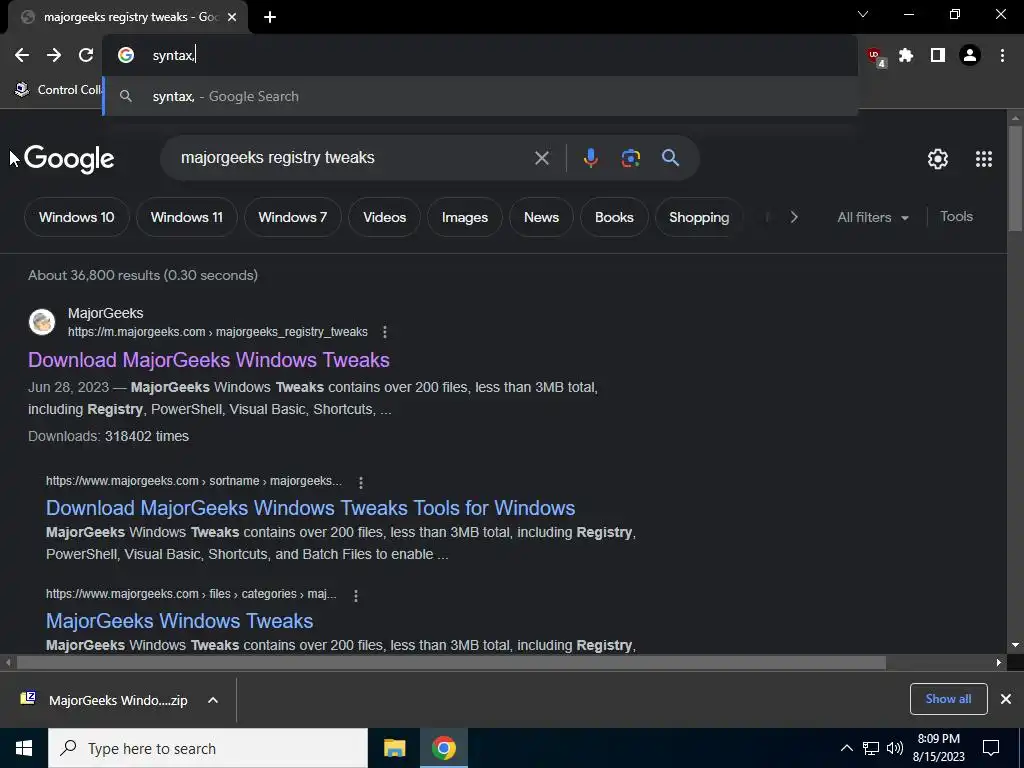
Task: Open downloaded MajorGeeks Windo....zip file
Action: [x=104, y=700]
